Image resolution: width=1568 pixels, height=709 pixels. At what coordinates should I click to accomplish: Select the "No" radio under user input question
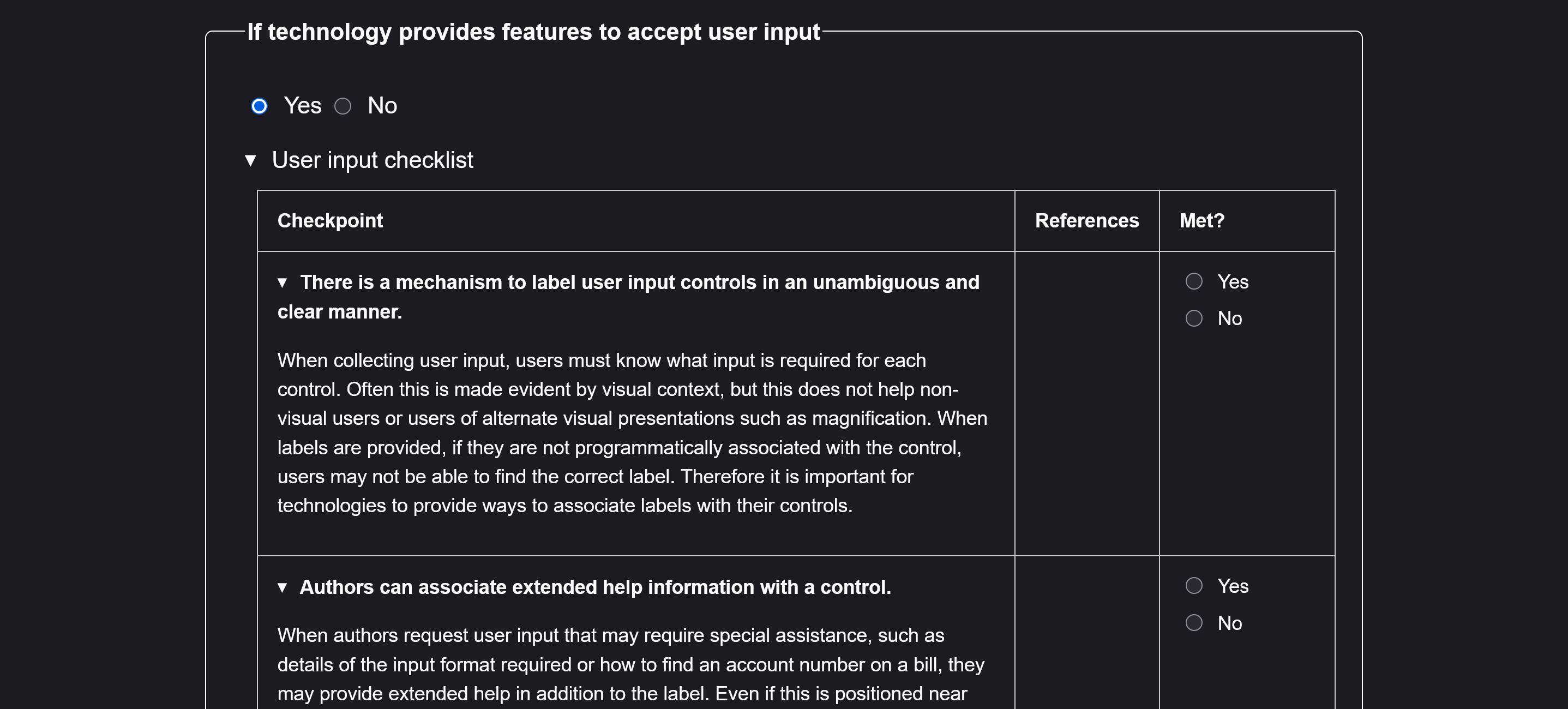(x=343, y=106)
